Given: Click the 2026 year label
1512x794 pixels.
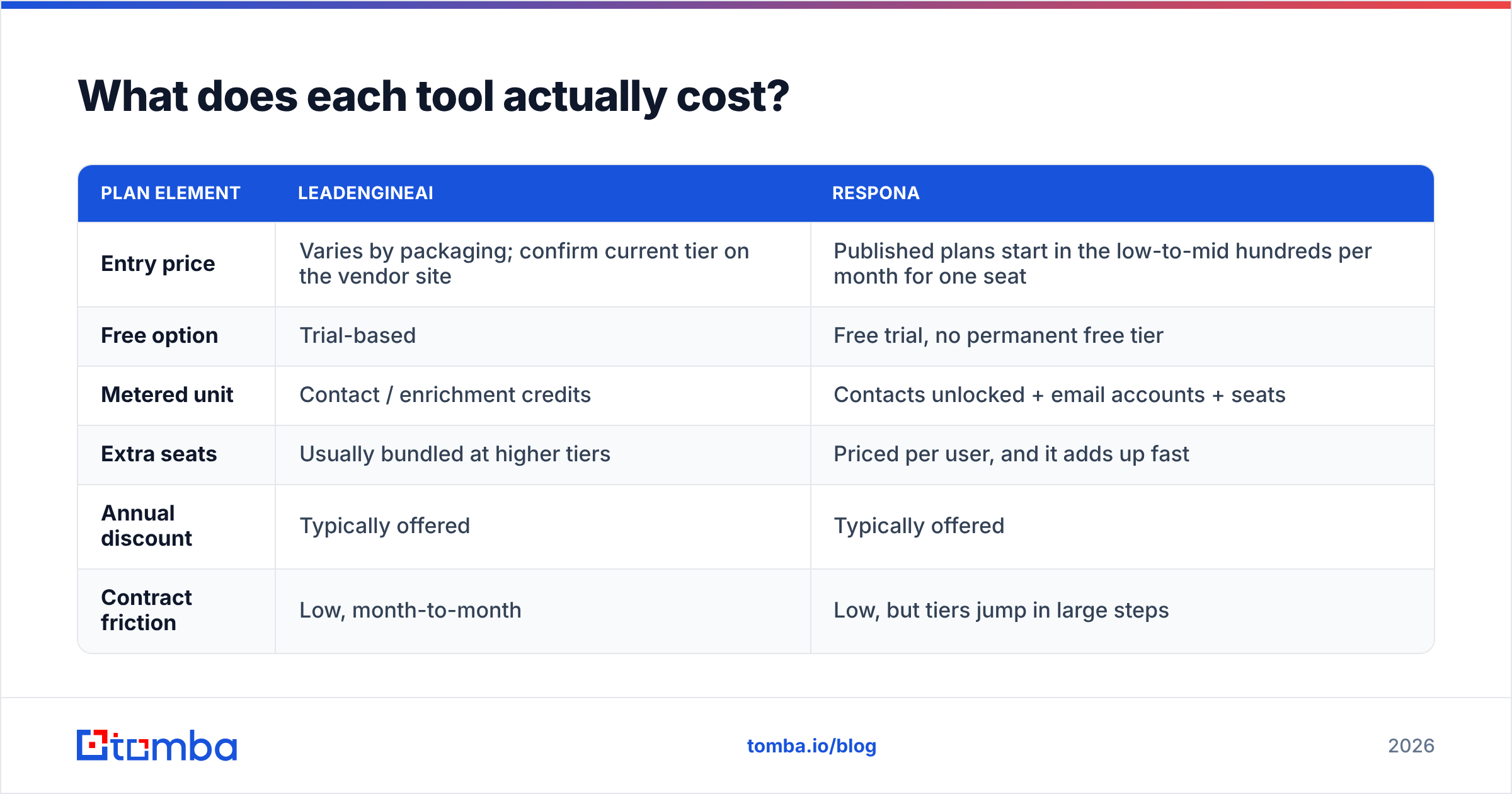Looking at the screenshot, I should tap(1411, 746).
